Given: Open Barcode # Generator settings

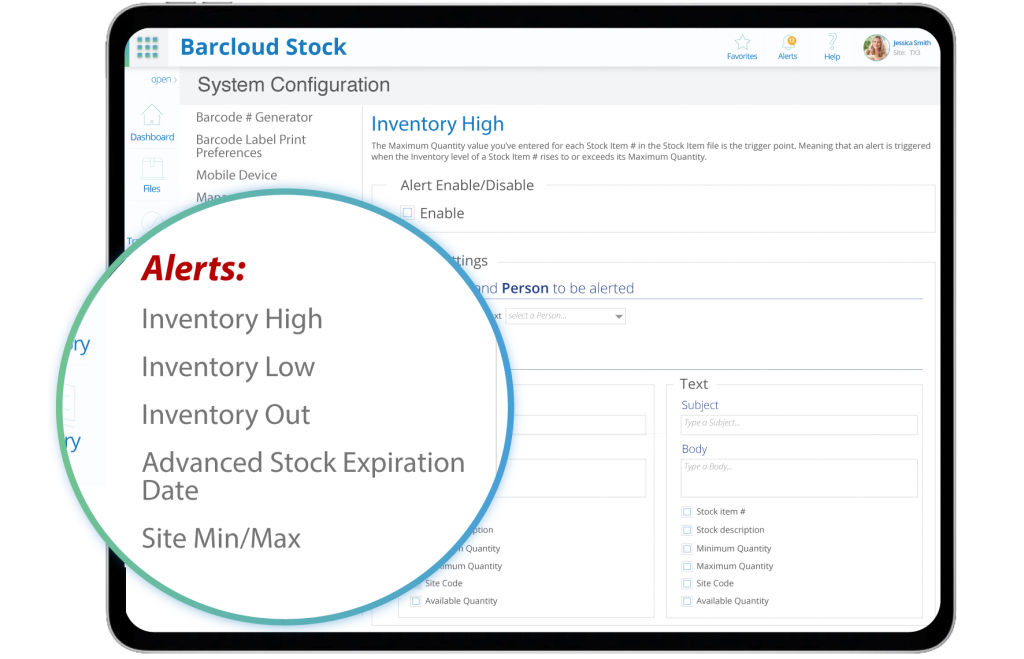Looking at the screenshot, I should (254, 118).
